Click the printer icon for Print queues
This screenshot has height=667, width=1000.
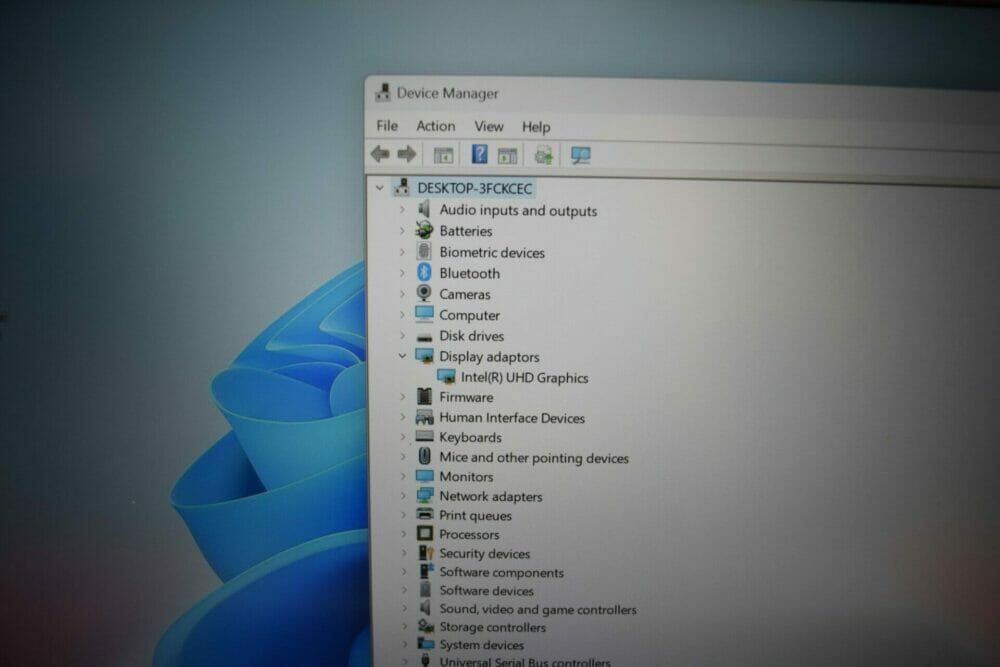click(x=425, y=514)
